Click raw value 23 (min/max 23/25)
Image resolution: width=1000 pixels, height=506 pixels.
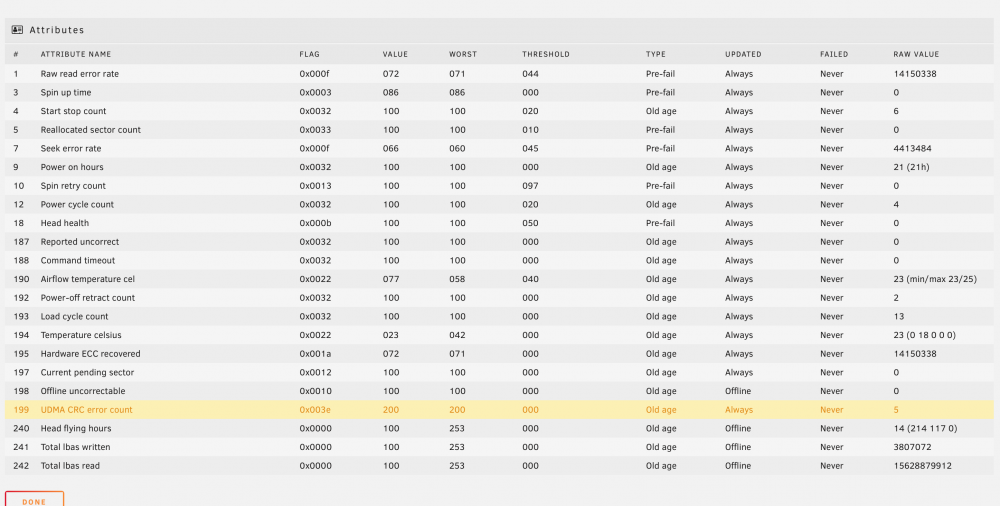pyautogui.click(x=935, y=279)
